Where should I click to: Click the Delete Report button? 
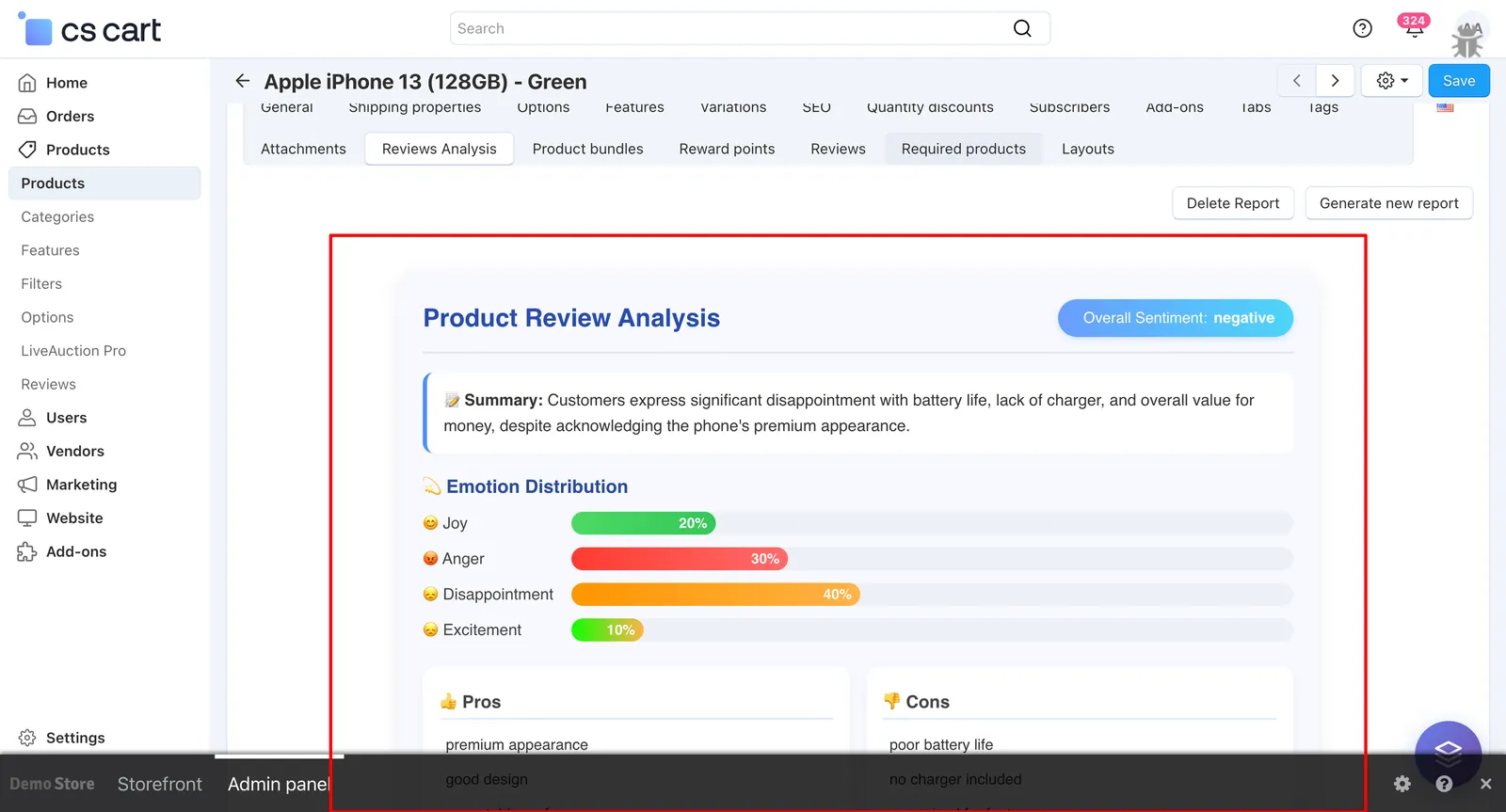[1232, 203]
